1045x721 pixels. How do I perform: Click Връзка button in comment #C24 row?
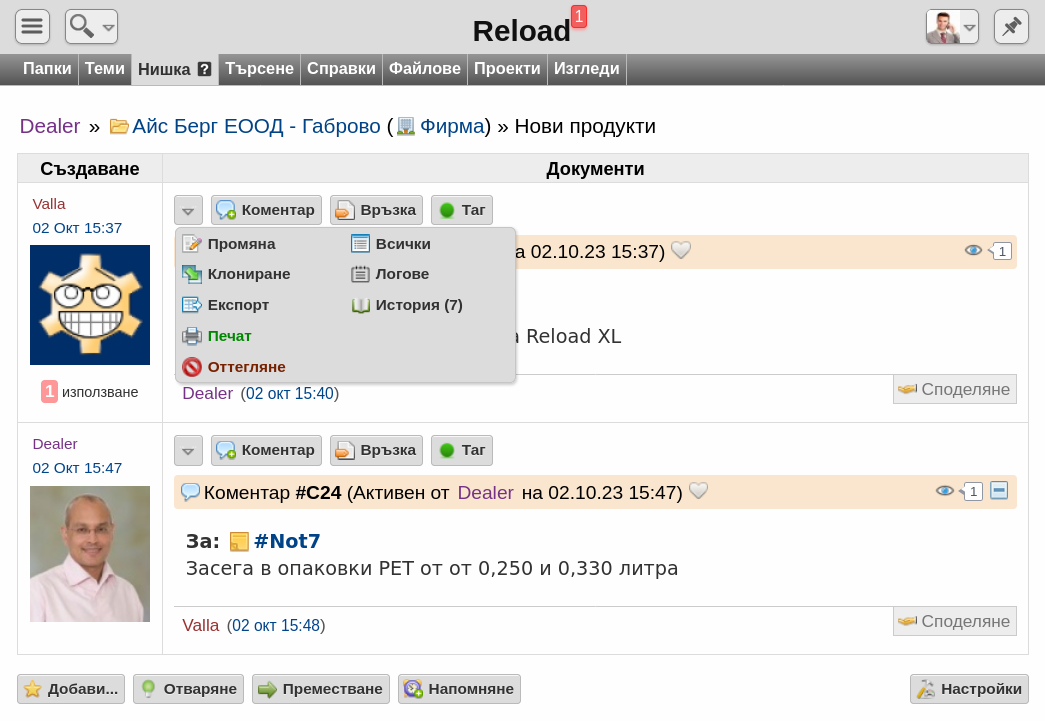coord(377,450)
